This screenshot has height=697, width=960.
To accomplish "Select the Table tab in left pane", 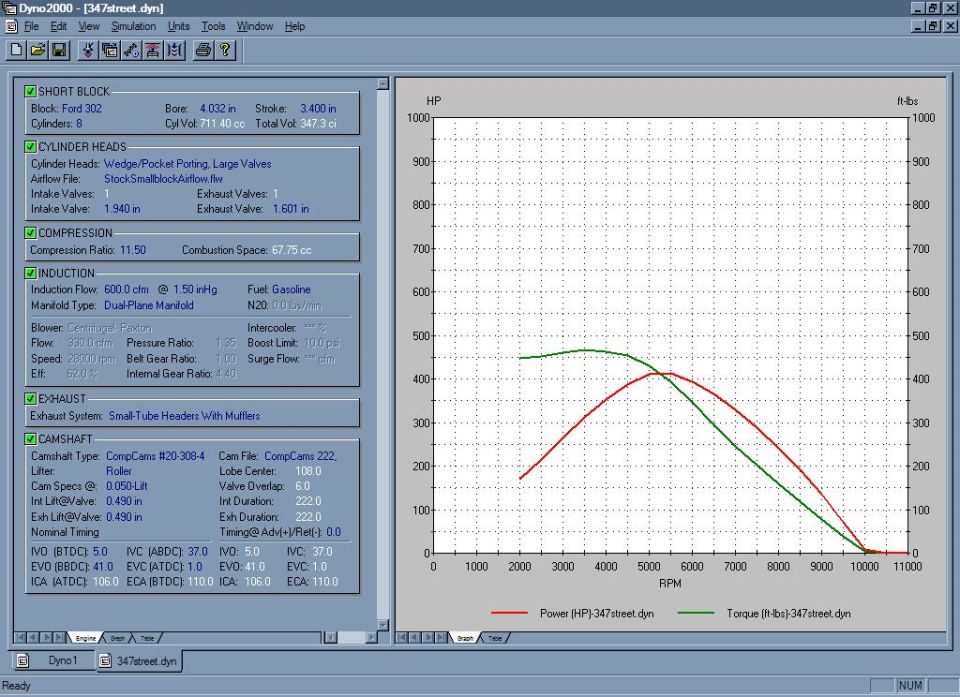I will (147, 638).
